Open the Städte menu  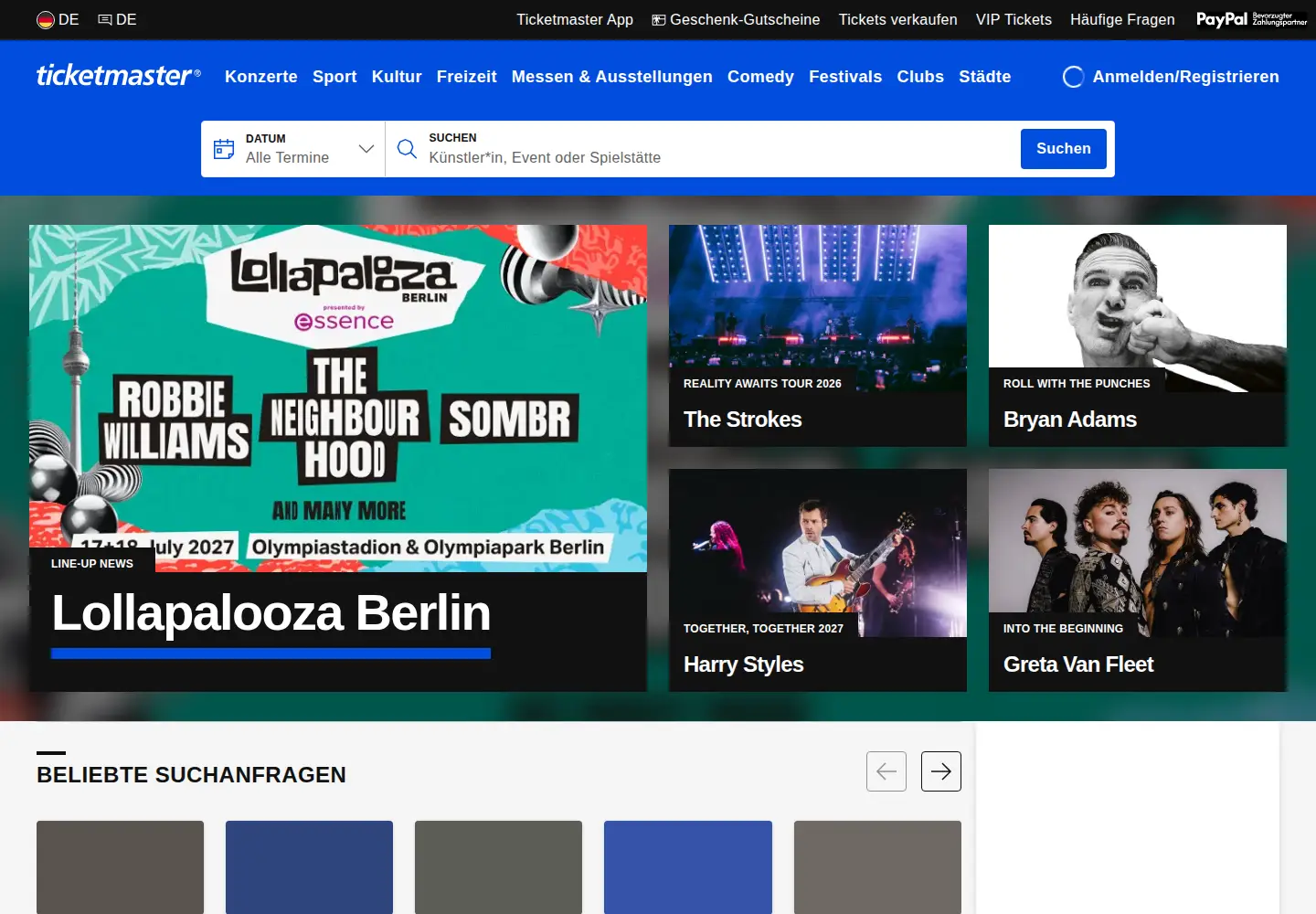click(985, 77)
